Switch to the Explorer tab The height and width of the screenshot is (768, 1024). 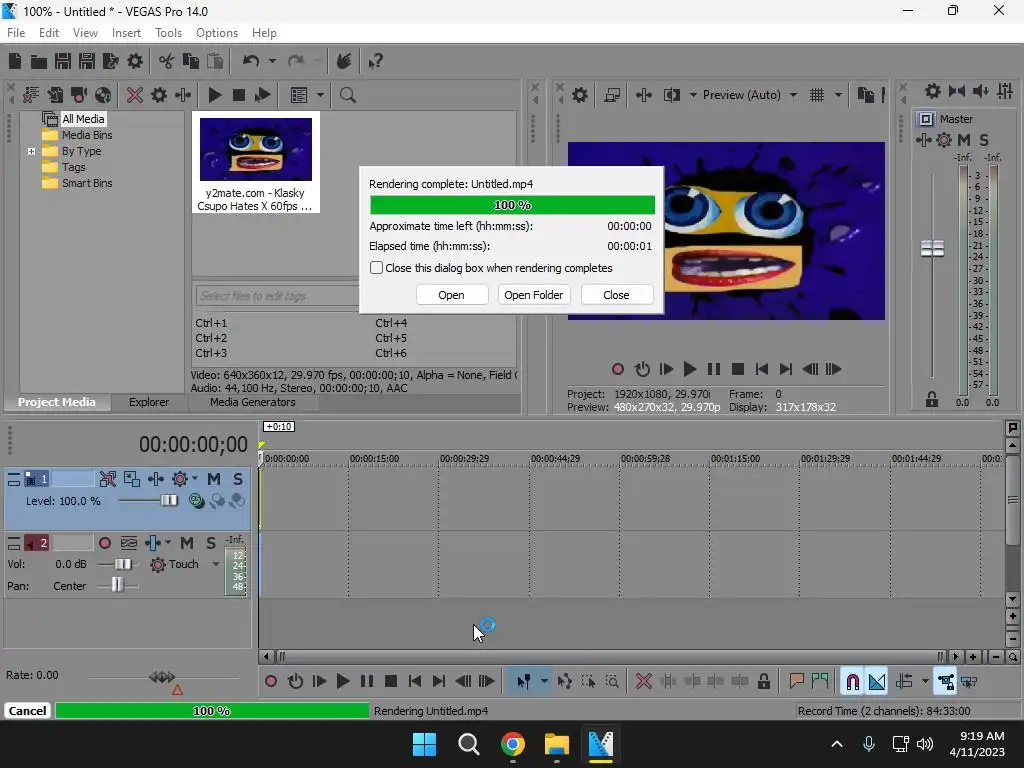(149, 402)
